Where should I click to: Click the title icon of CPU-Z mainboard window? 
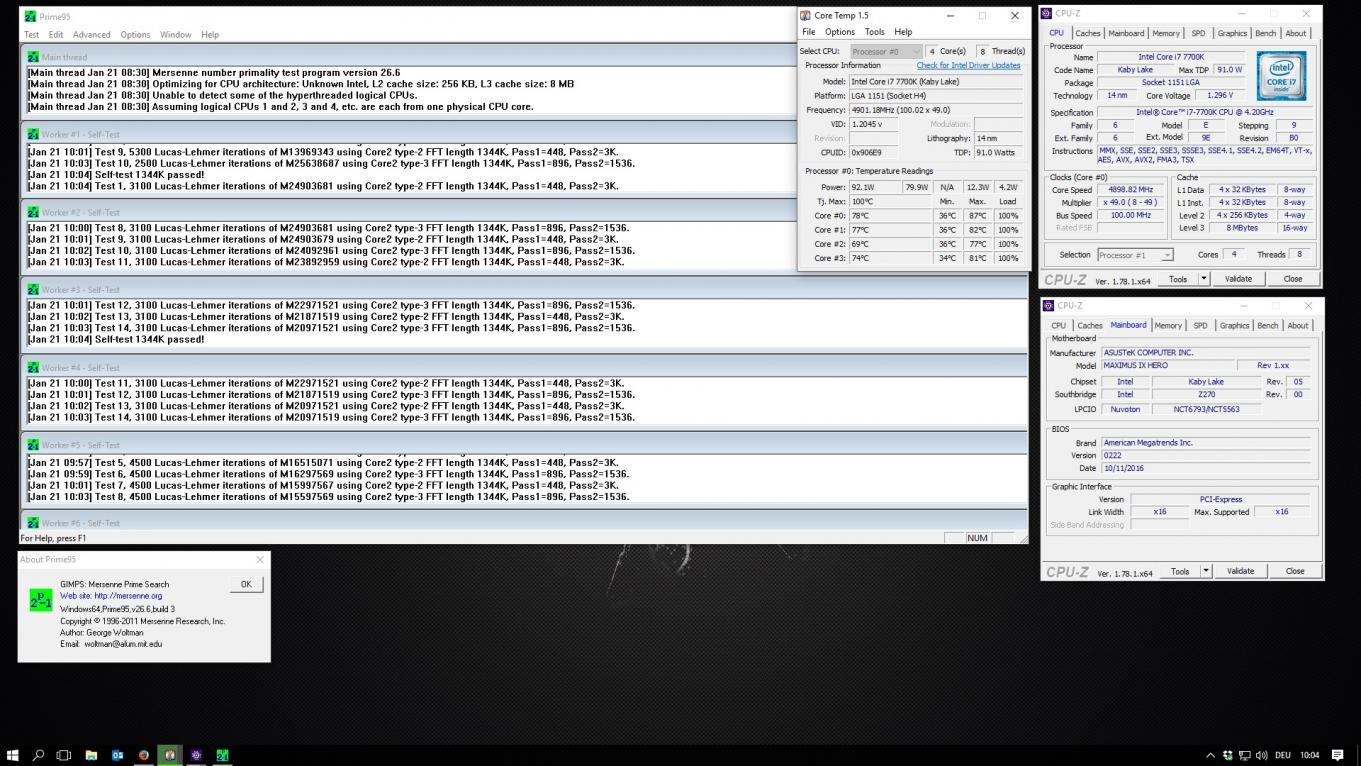[1048, 305]
